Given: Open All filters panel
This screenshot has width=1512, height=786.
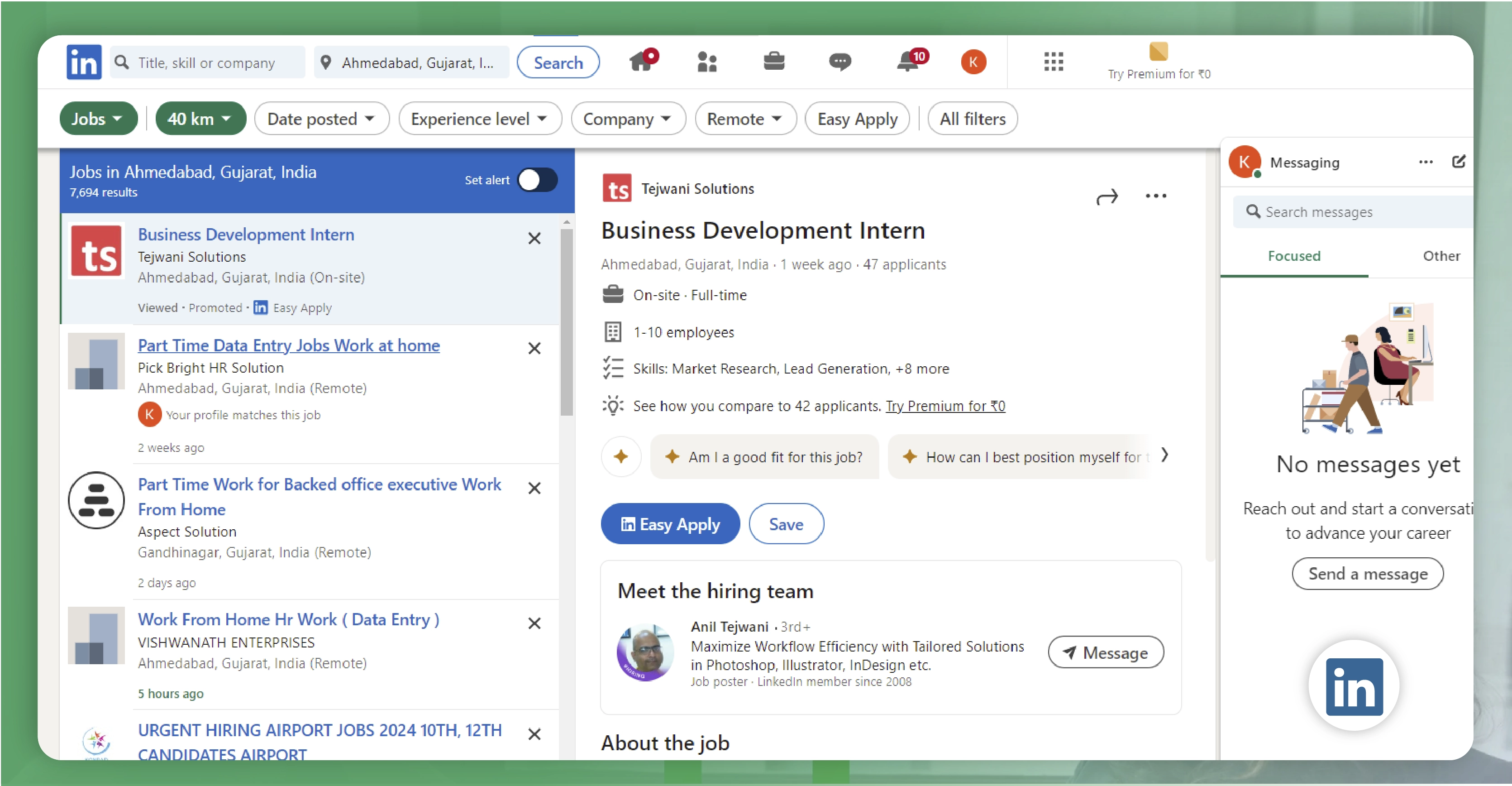Looking at the screenshot, I should pos(973,119).
